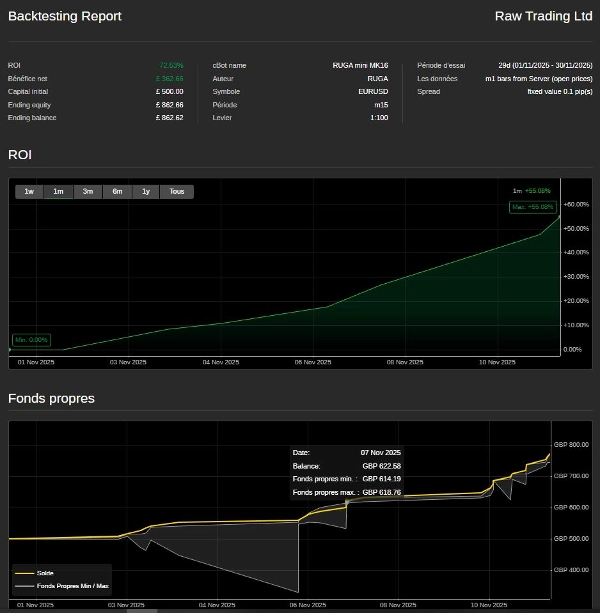Click the Min. 0.00% chart marker
Screen dimensions: 600x613
coord(29,340)
